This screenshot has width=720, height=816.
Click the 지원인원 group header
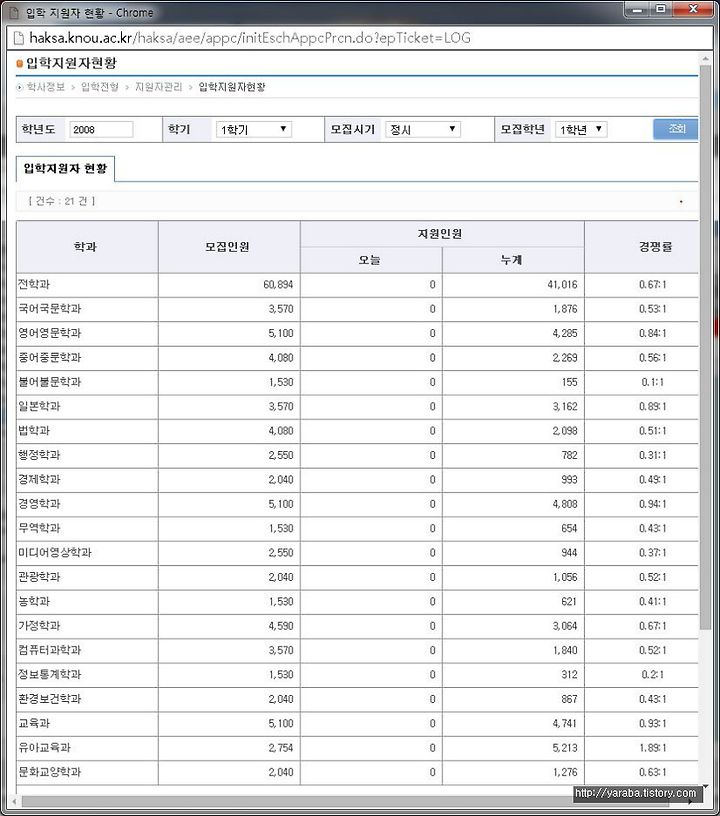click(442, 234)
